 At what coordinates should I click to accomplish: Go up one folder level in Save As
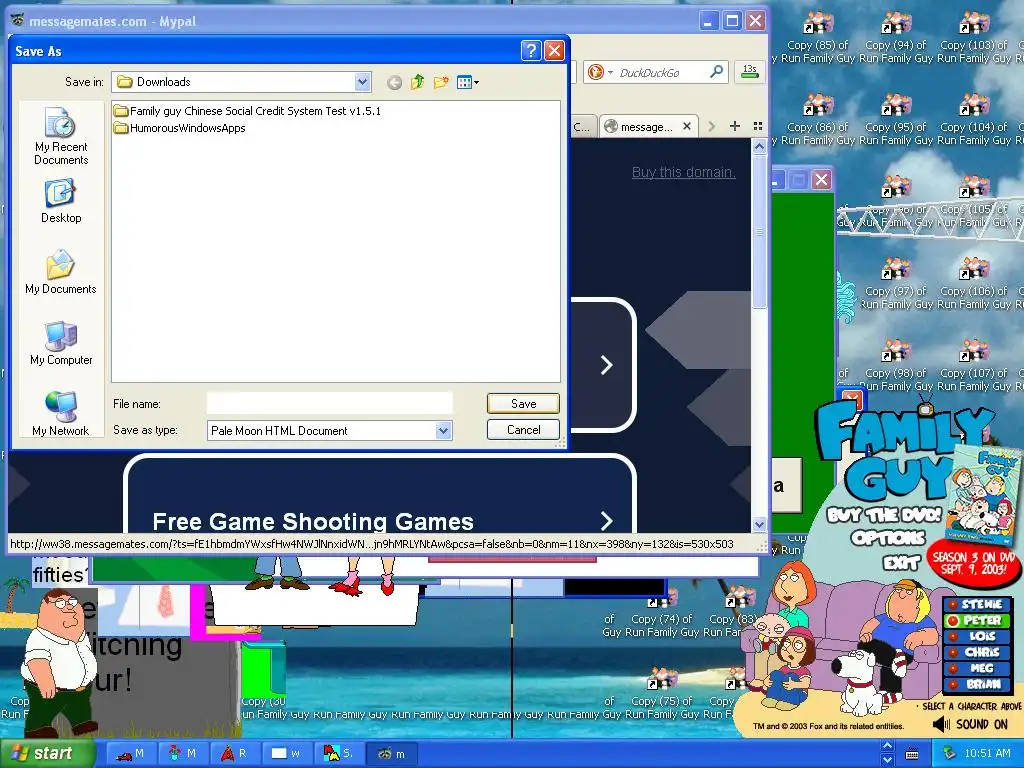click(417, 82)
